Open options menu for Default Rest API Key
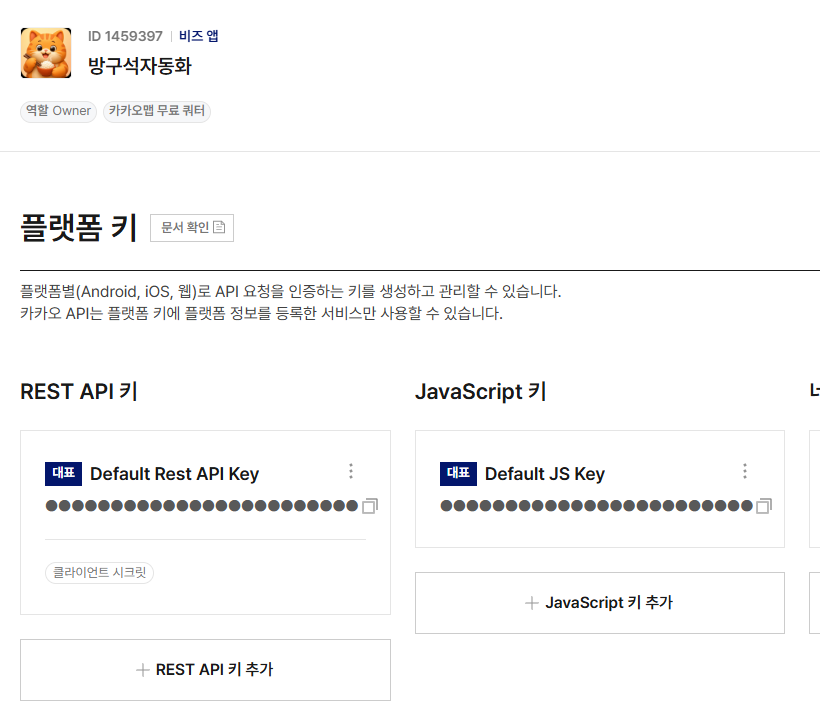Viewport: 820px width, 710px height. tap(351, 471)
